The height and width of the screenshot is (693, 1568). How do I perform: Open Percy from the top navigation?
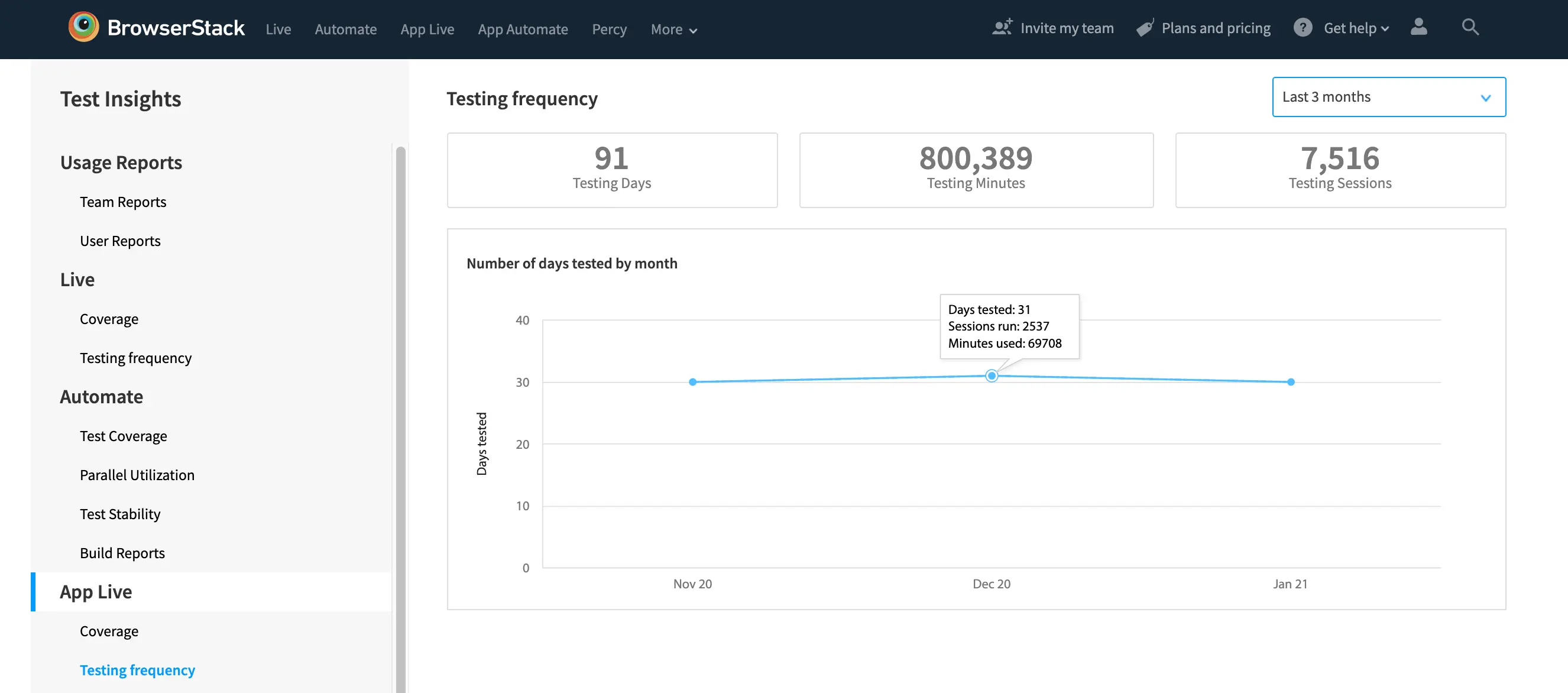click(x=609, y=29)
